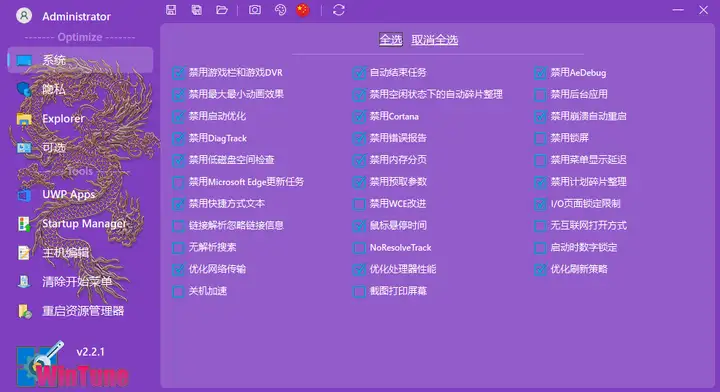Click 全选 select all link

pos(391,40)
